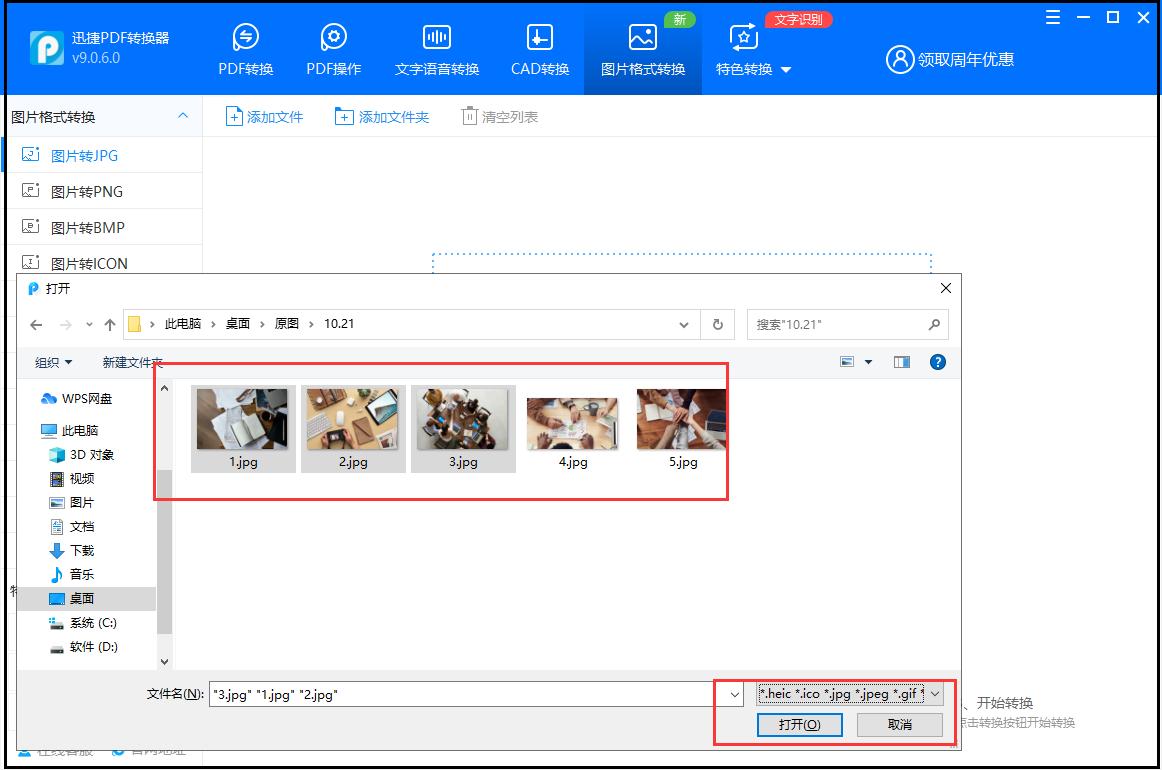The width and height of the screenshot is (1162, 770).
Task: Close the 打开 dialog
Action: pyautogui.click(x=946, y=288)
